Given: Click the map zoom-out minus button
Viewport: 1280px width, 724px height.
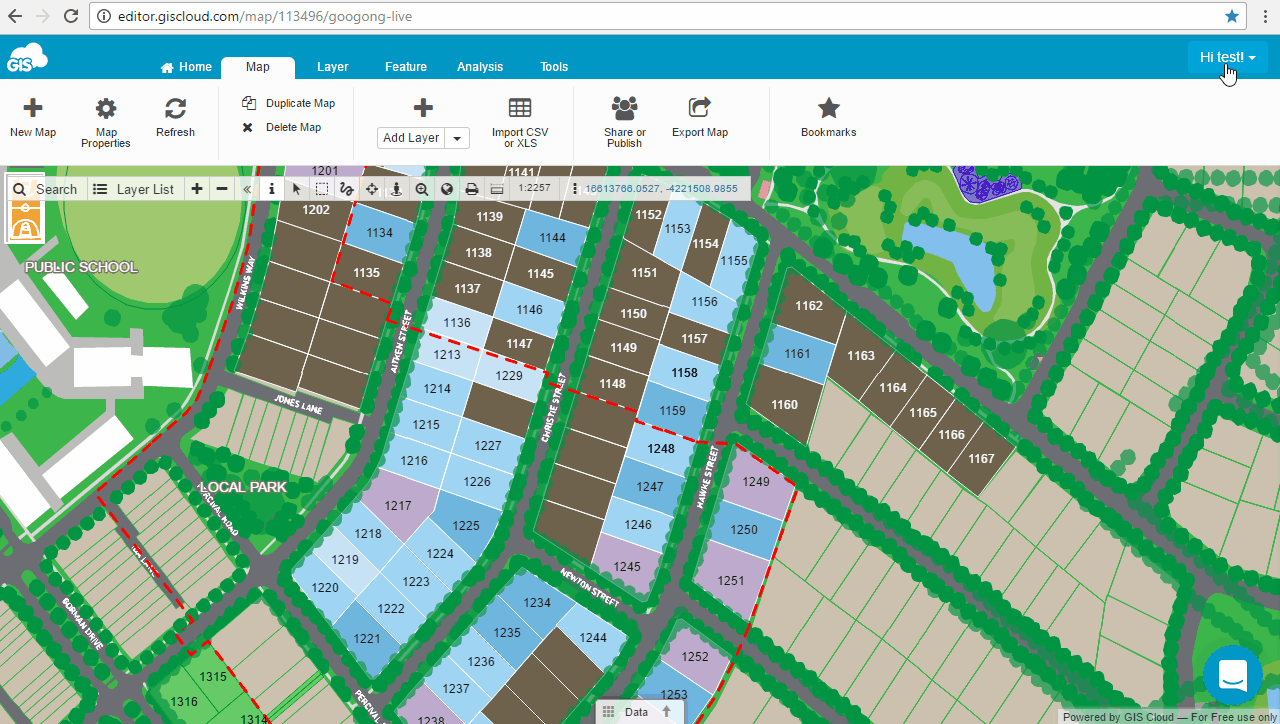Looking at the screenshot, I should 222,189.
